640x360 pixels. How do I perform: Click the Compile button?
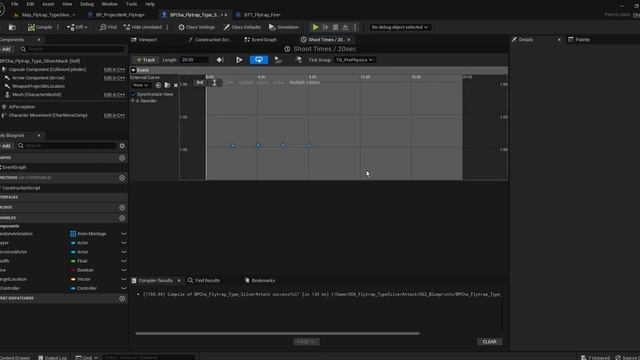[x=40, y=27]
